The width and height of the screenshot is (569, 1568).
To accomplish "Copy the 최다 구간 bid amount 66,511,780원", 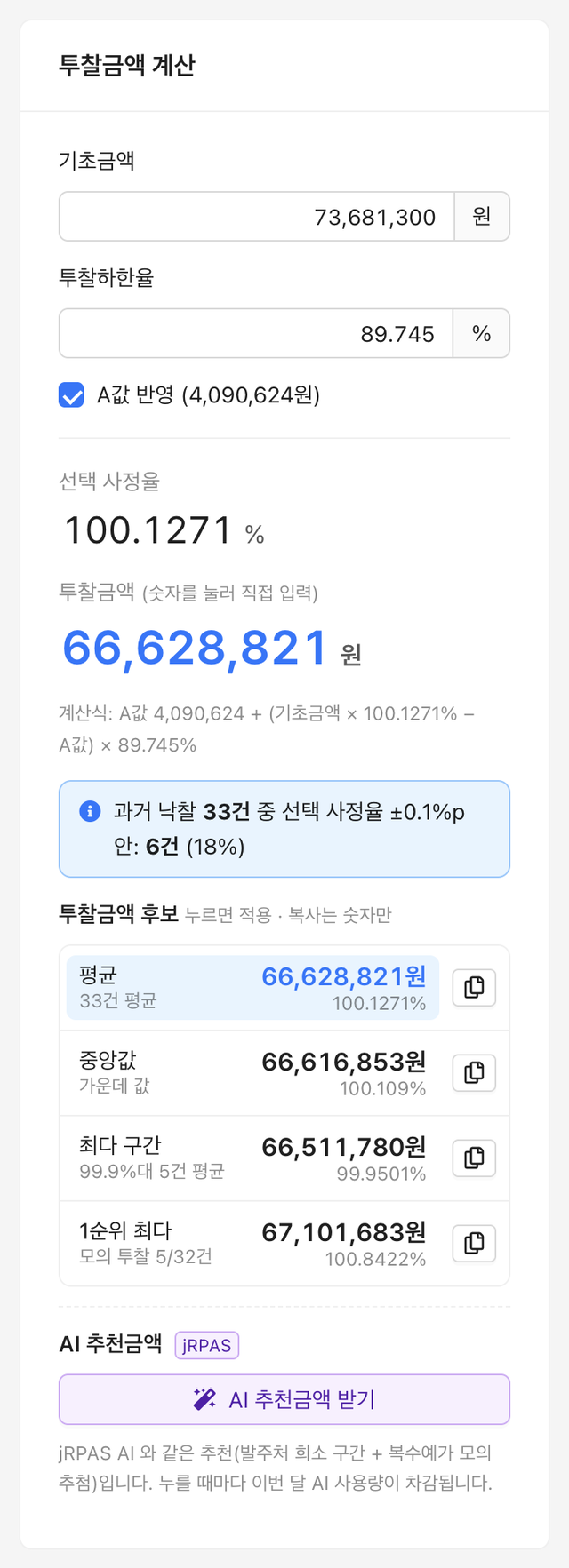I will click(x=474, y=1158).
